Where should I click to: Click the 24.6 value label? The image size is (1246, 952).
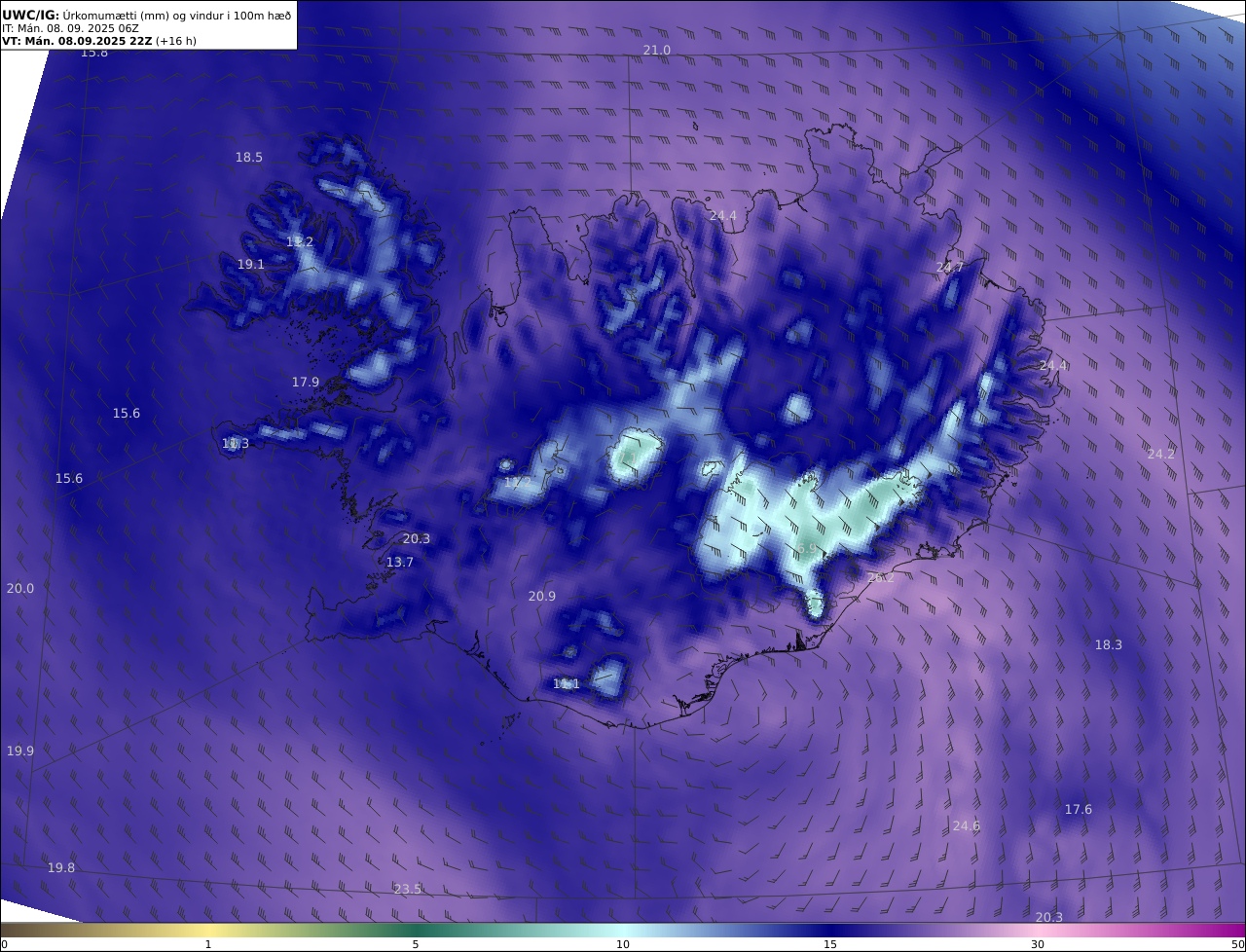[x=967, y=825]
